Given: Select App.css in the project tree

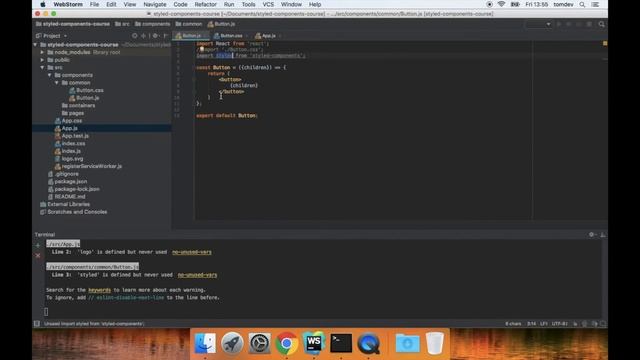Looking at the screenshot, I should click(68, 121).
